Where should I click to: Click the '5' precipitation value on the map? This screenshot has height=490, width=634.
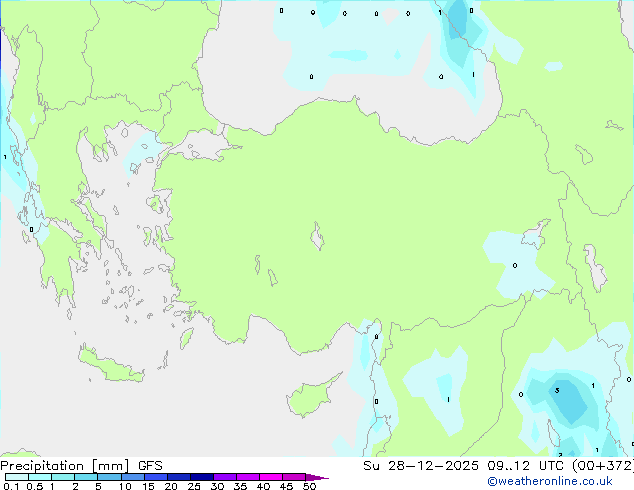pos(557,391)
